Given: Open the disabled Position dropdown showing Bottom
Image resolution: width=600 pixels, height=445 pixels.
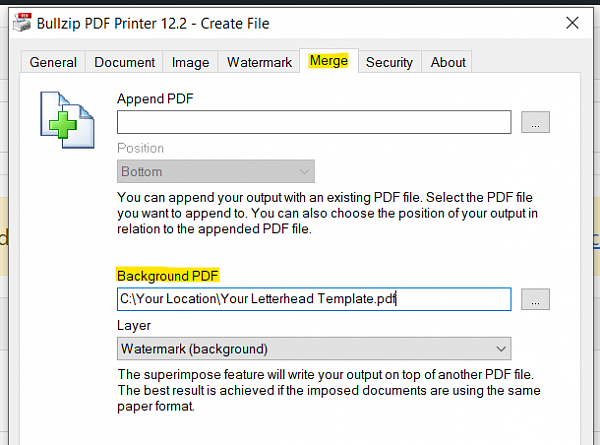Looking at the screenshot, I should (216, 171).
